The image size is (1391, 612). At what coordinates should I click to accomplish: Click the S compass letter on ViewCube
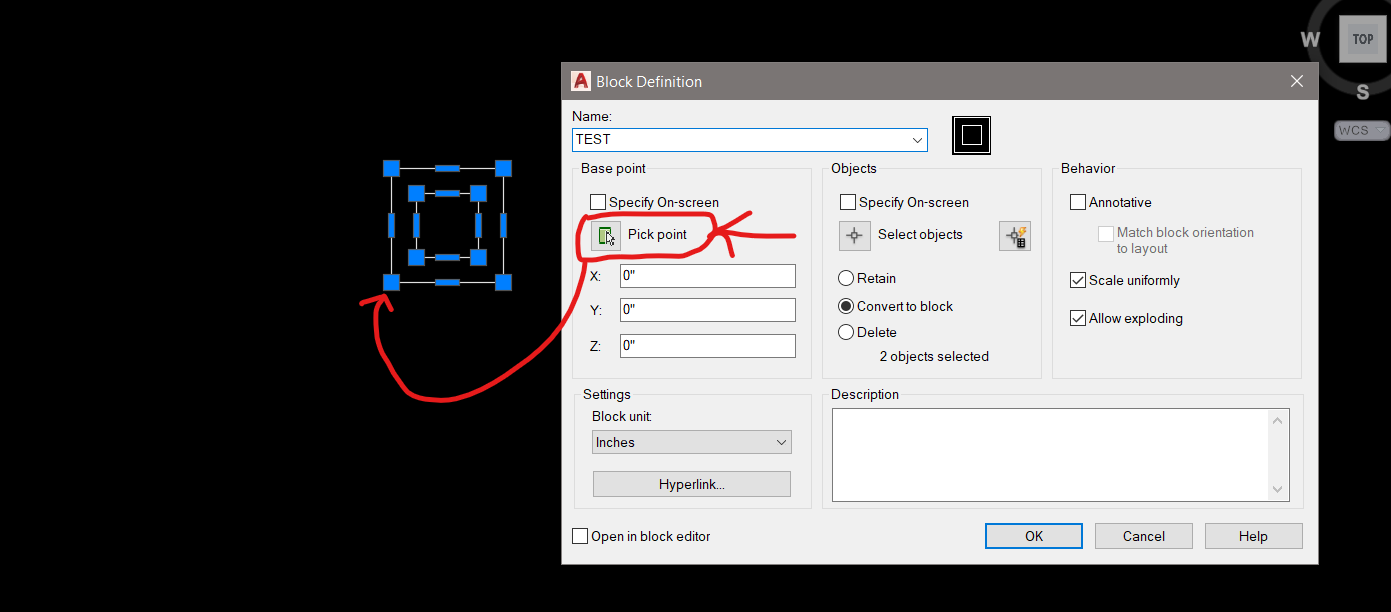[x=1362, y=92]
